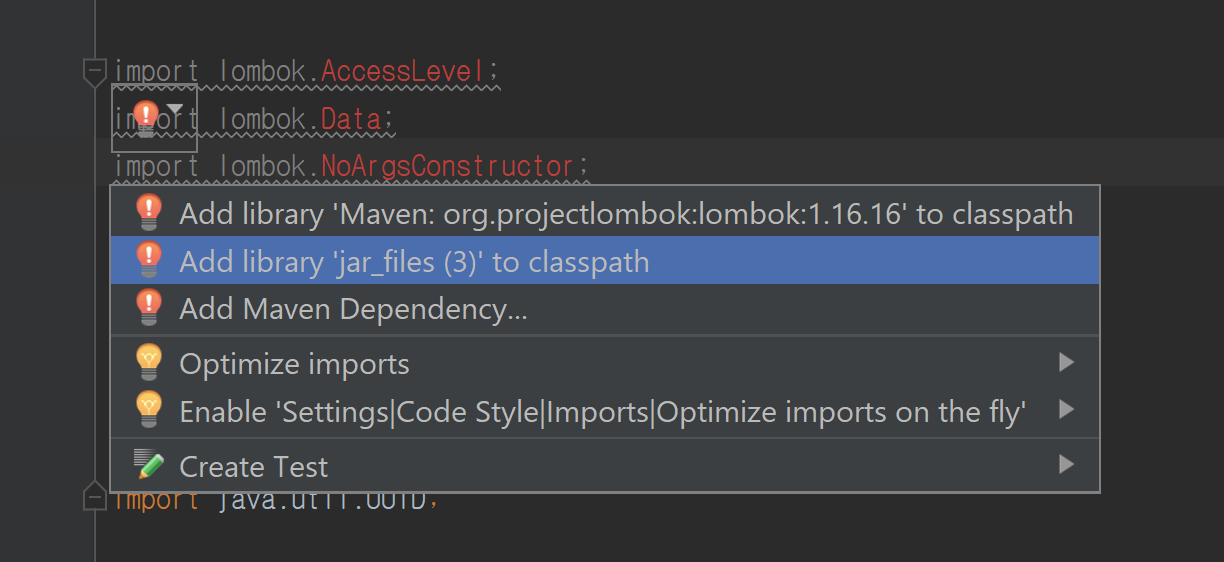Choose Add Maven Dependency... option
The image size is (1224, 562).
pyautogui.click(x=353, y=309)
